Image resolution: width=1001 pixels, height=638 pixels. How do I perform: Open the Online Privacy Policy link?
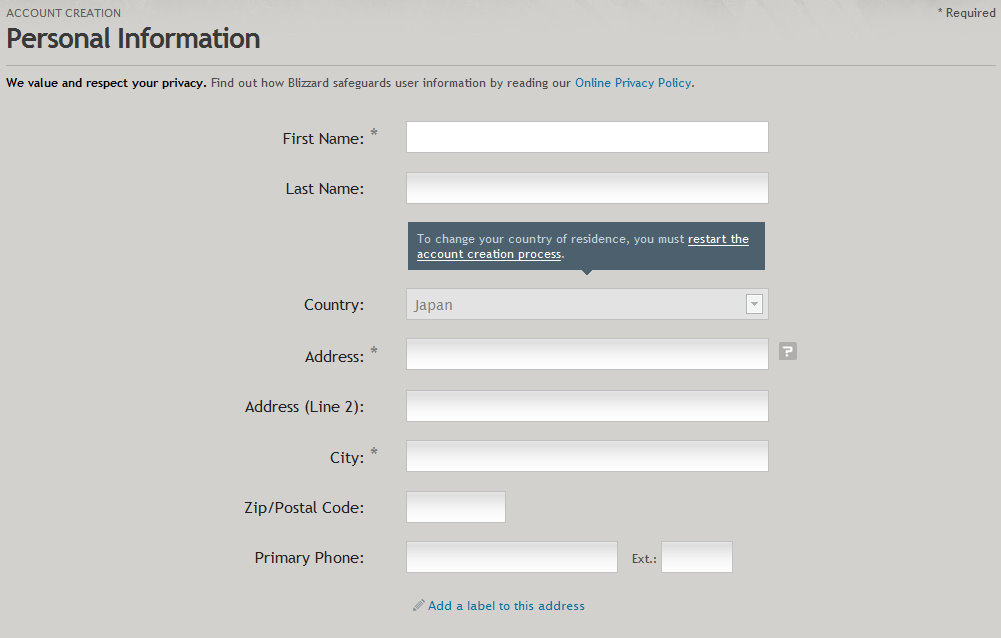tap(633, 83)
